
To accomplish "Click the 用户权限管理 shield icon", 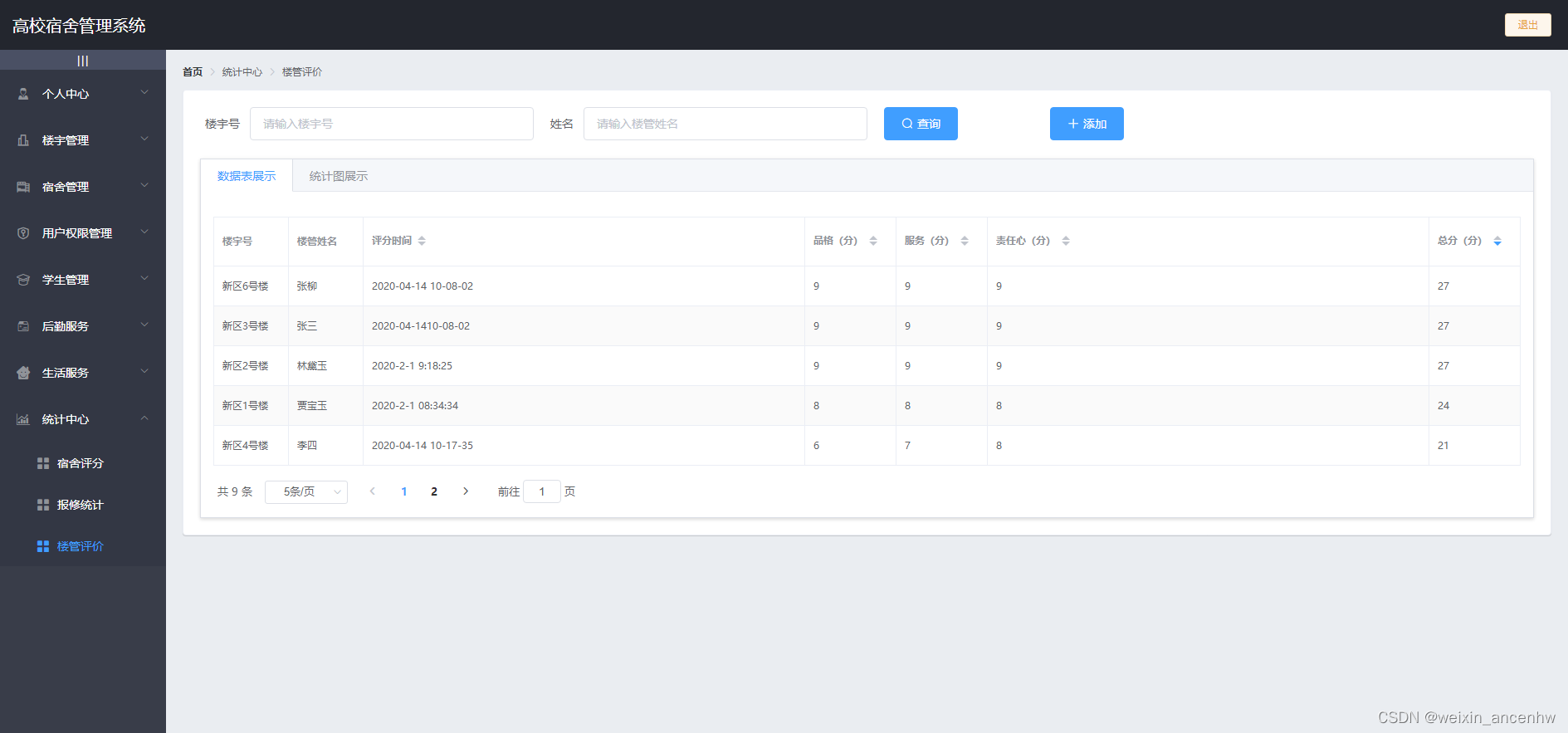I will pyautogui.click(x=23, y=233).
